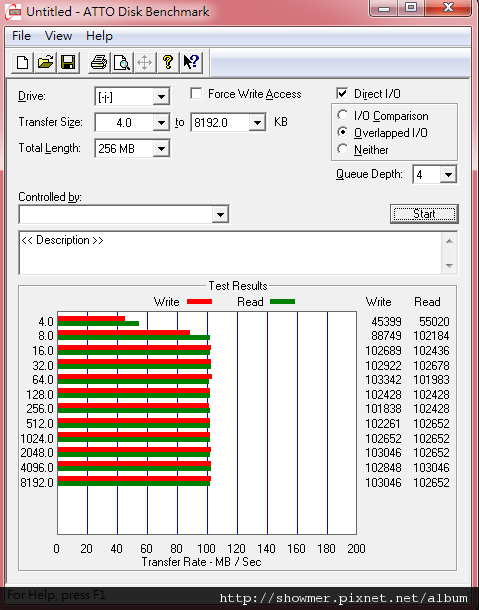
Task: Open the Total Length 256 MB dropdown
Action: (161, 148)
